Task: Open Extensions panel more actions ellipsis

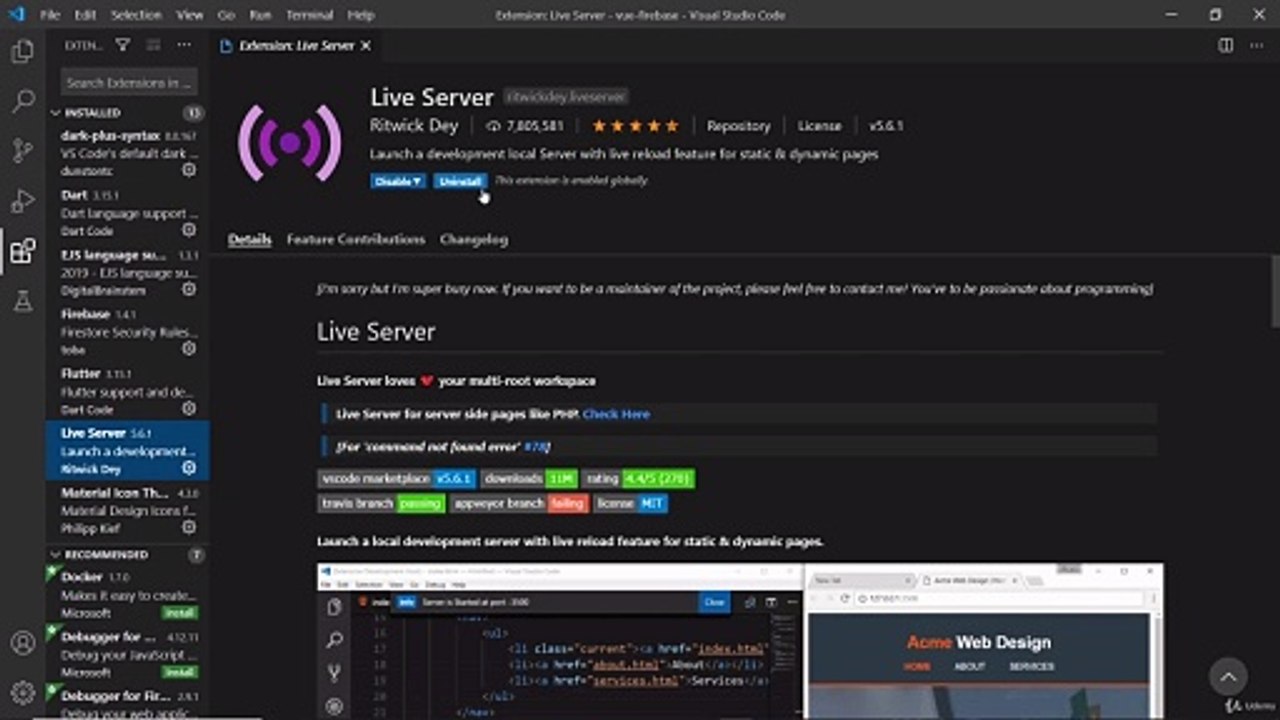Action: point(184,45)
